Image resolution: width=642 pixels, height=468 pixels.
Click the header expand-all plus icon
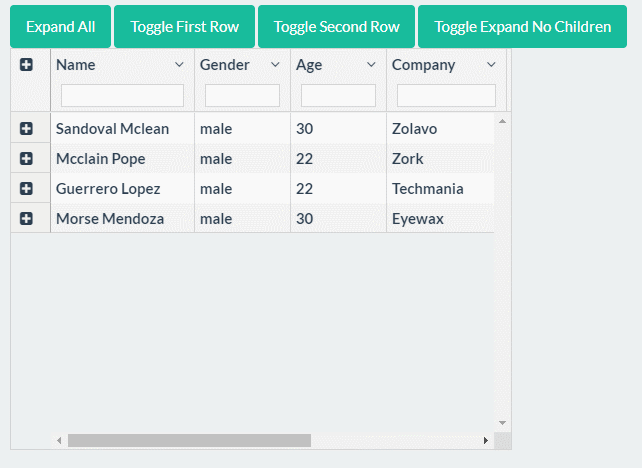26,65
